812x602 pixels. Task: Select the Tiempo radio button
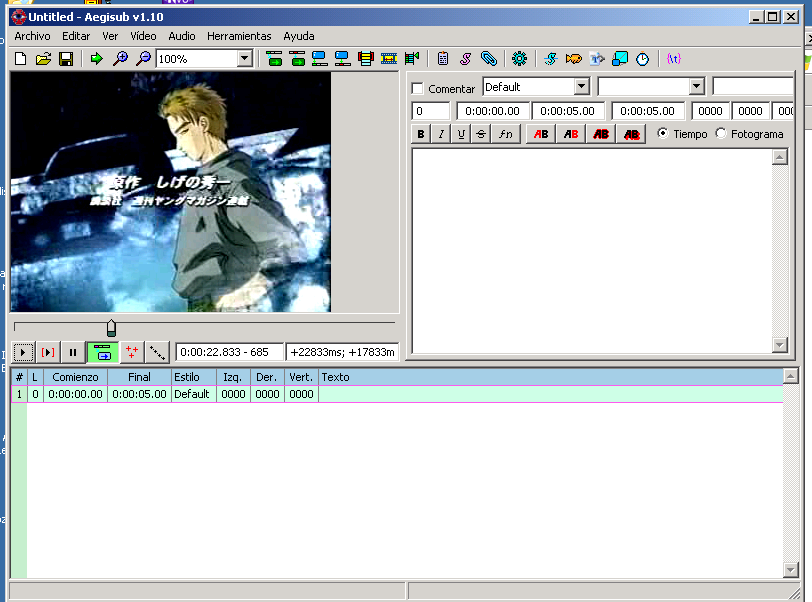662,134
